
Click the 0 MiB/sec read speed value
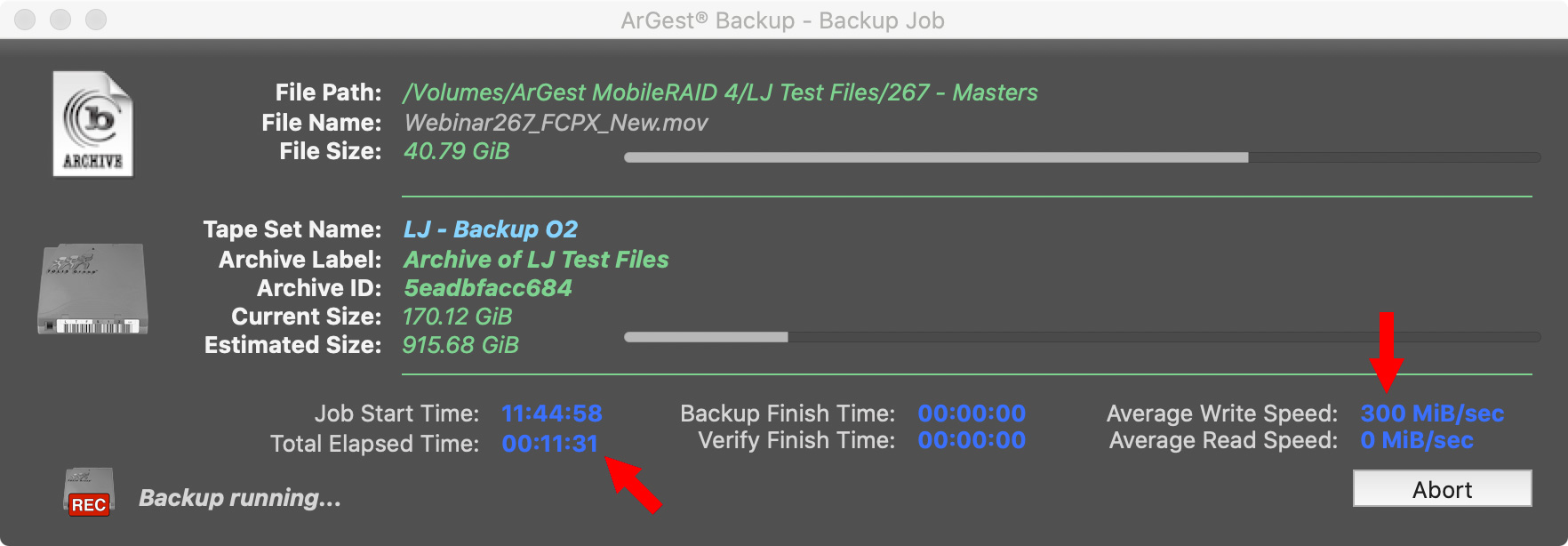[x=1417, y=440]
